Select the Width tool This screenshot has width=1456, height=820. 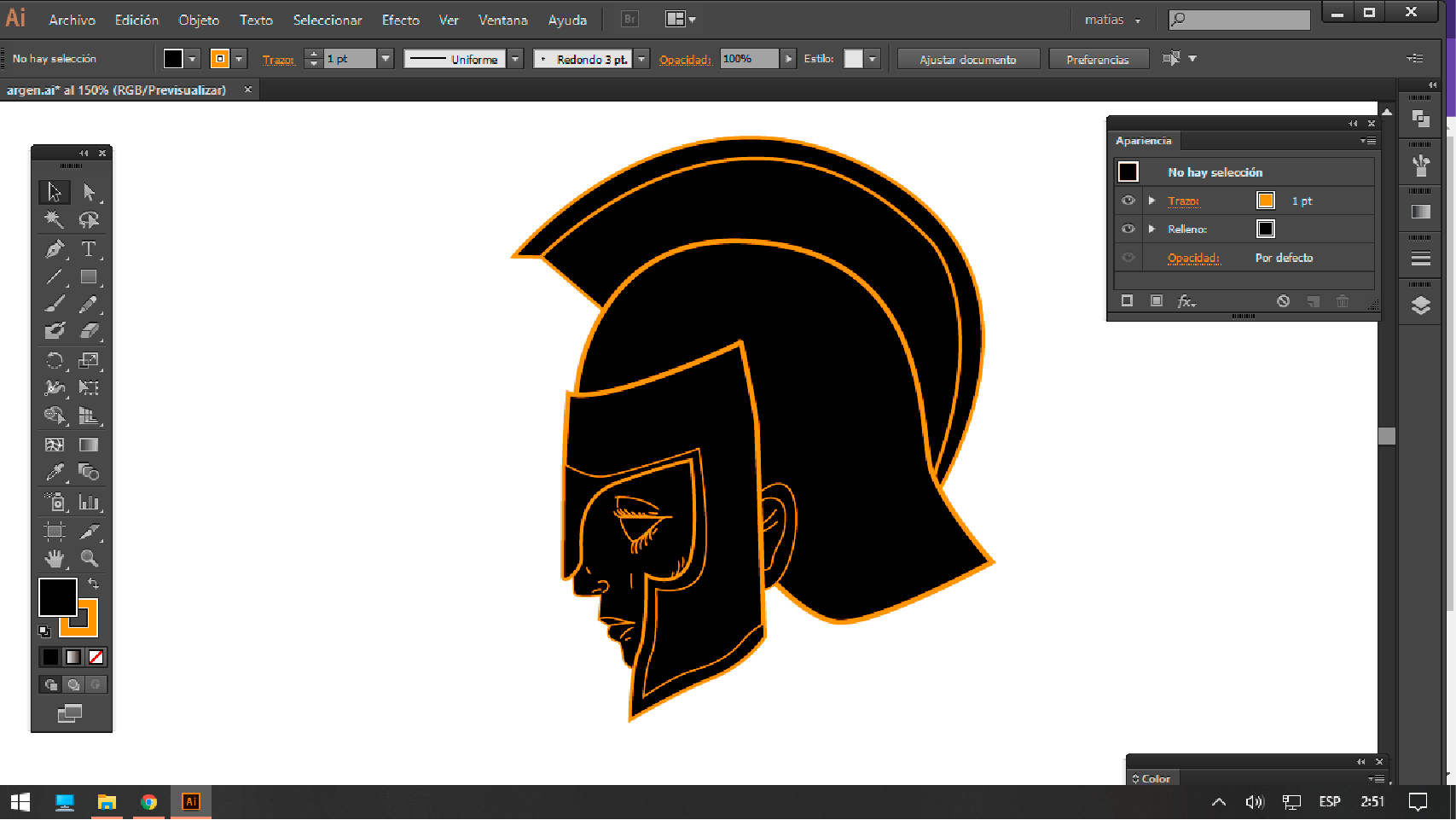(x=55, y=387)
